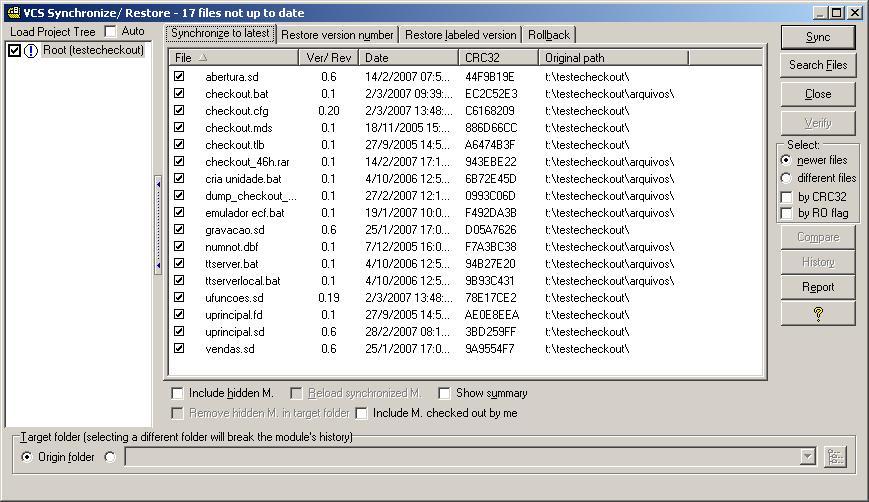Image resolution: width=869 pixels, height=502 pixels.
Task: Sort by the Original path column header
Action: (x=613, y=58)
